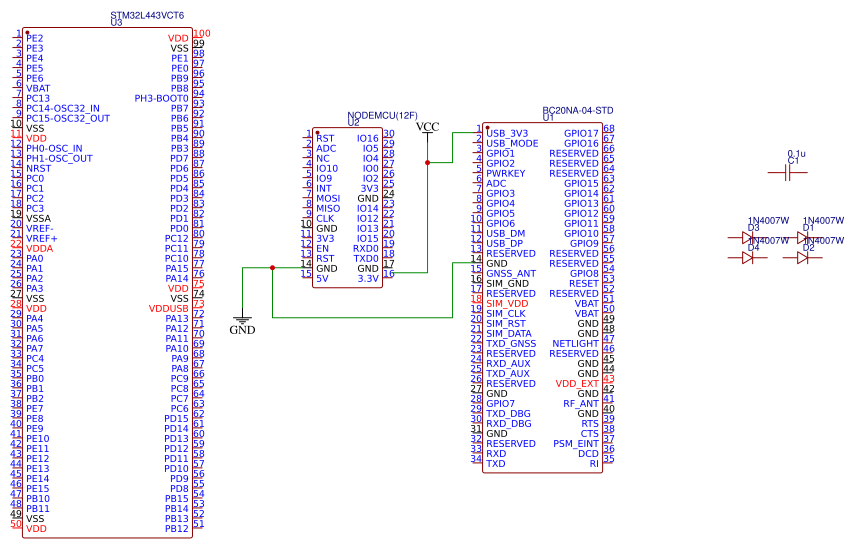856x548 pixels.
Task: Select the 5V pin on the NodeMCU
Action: click(x=322, y=278)
